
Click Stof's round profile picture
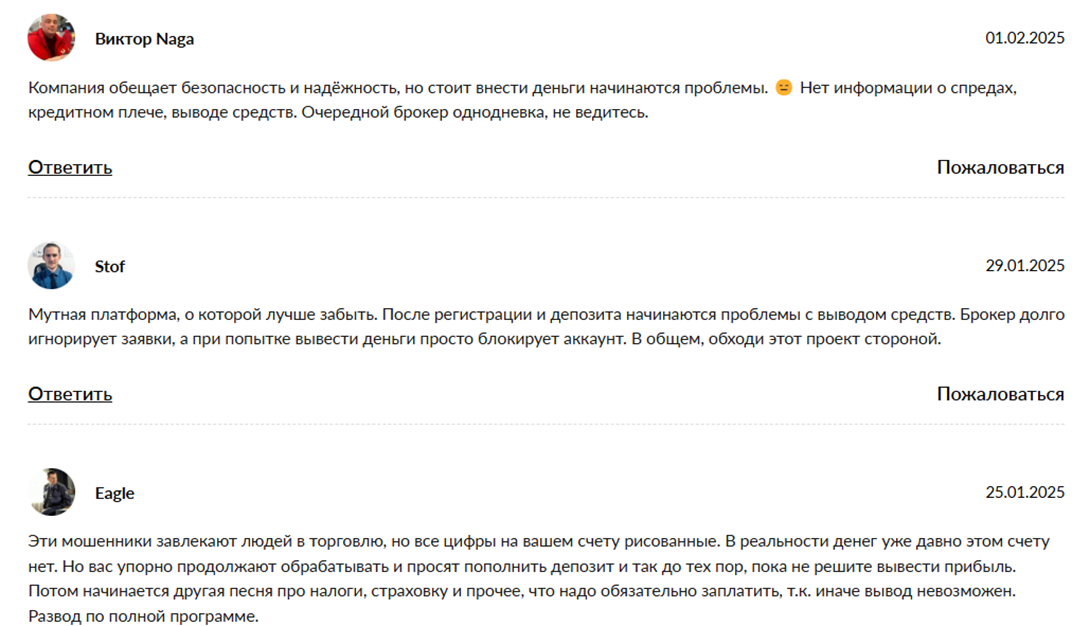pos(51,265)
